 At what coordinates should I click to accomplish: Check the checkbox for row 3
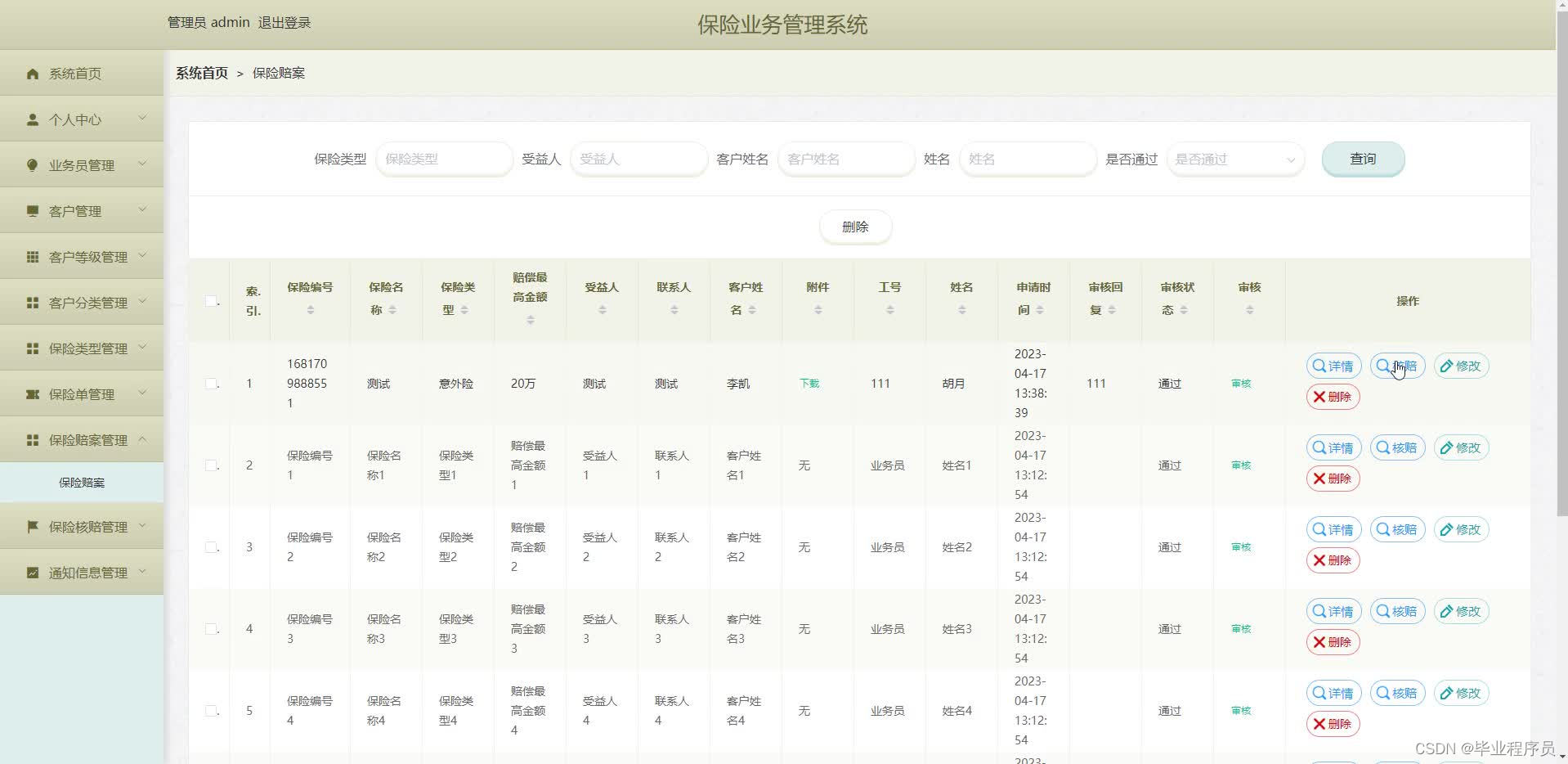[x=211, y=547]
